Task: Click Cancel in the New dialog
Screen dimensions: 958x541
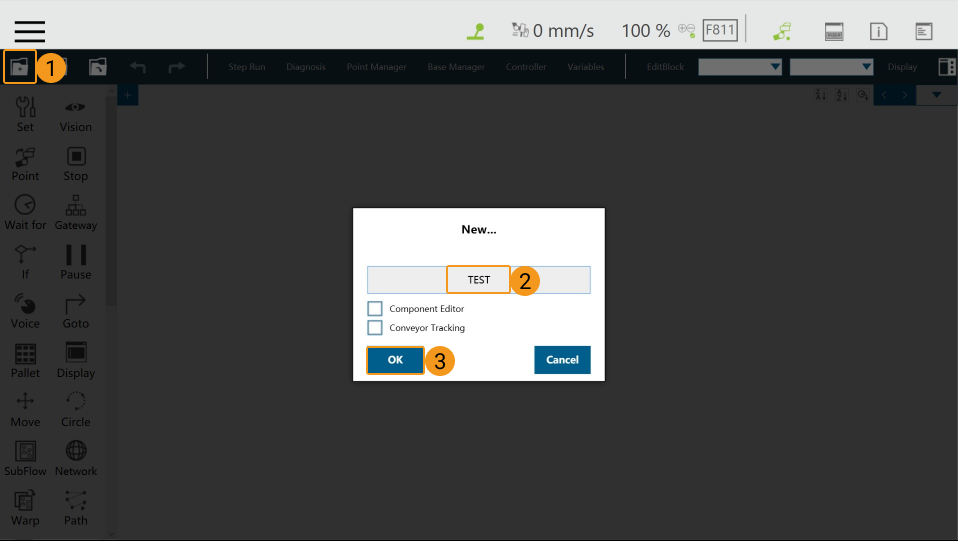Action: coord(562,360)
